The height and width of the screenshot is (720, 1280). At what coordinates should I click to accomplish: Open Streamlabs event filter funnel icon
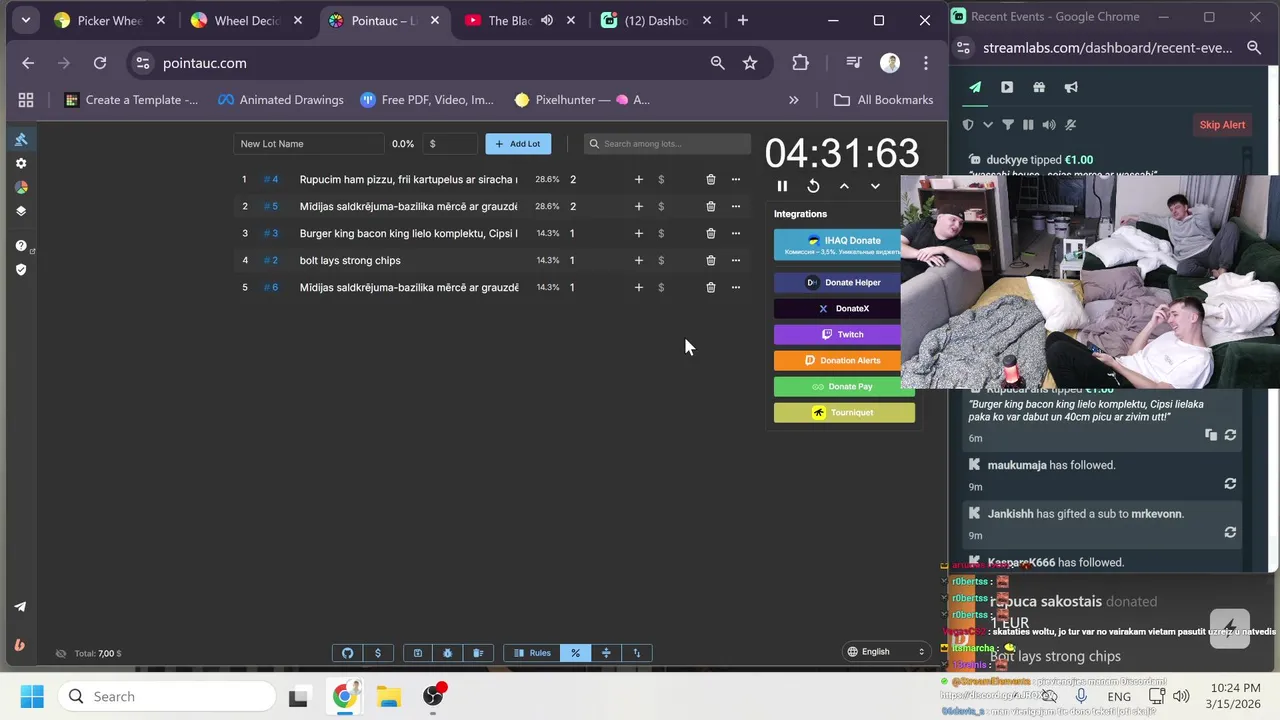[x=1007, y=125]
